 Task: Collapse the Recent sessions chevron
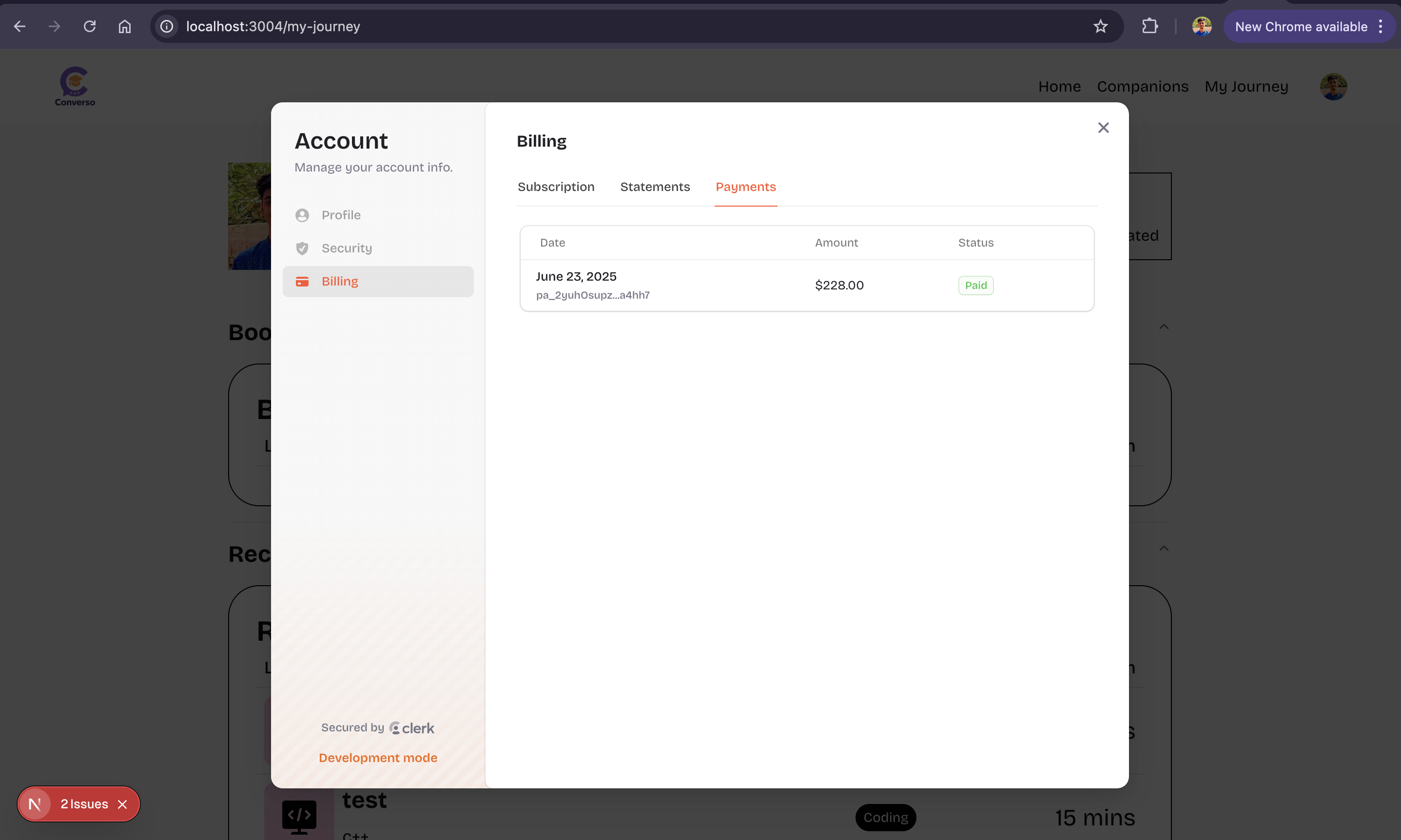(x=1164, y=548)
